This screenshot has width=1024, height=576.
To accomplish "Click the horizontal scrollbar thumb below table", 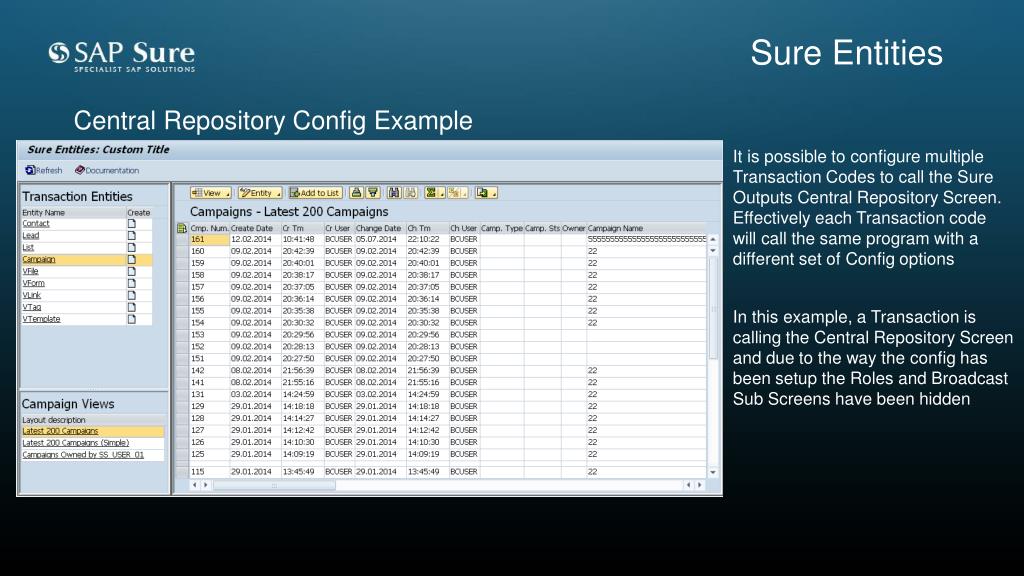I will click(x=274, y=485).
